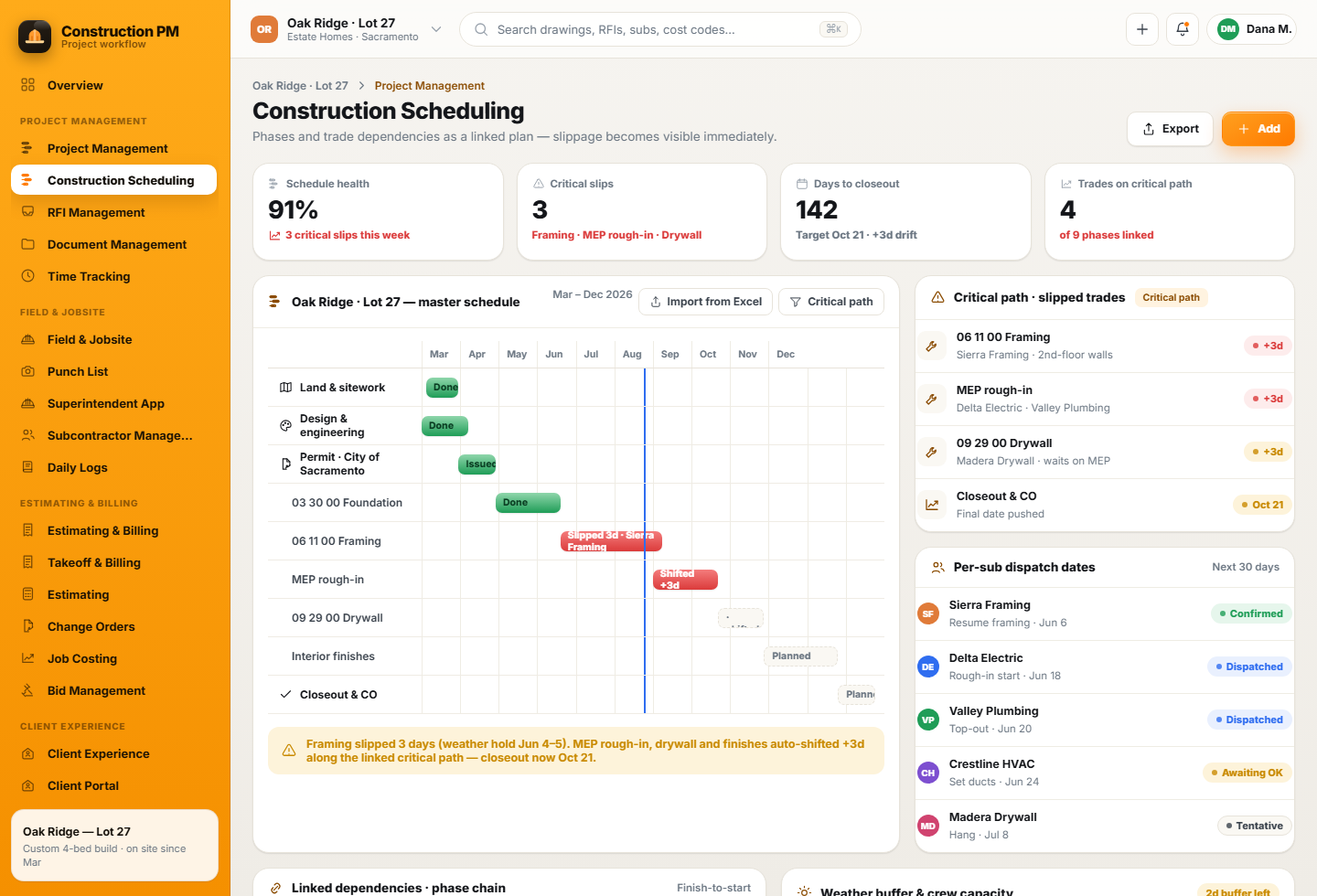Click the Oak Ridge · Lot 27 breadcrumb
The height and width of the screenshot is (896, 1317).
click(300, 86)
